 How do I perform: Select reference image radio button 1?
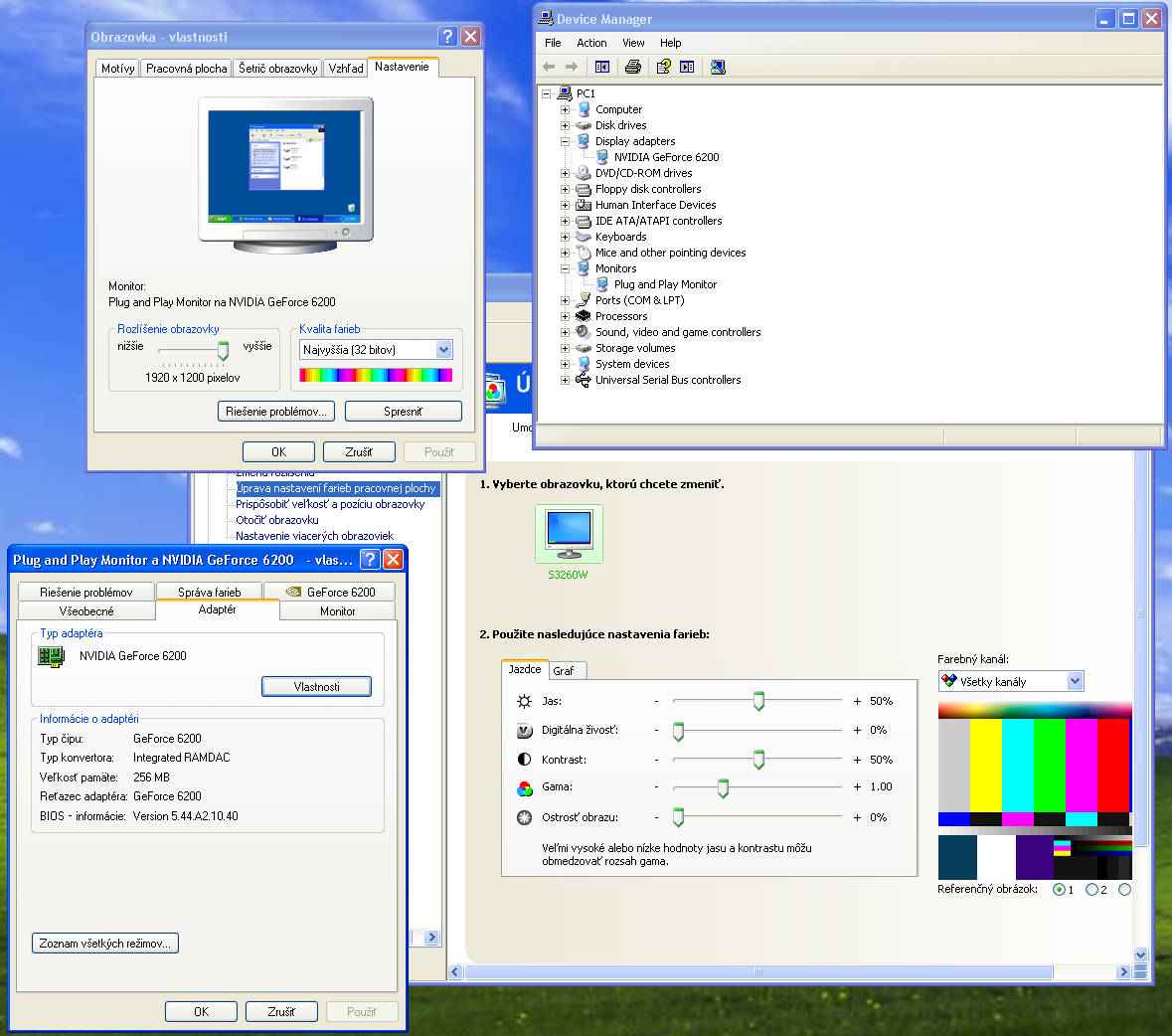[1059, 890]
